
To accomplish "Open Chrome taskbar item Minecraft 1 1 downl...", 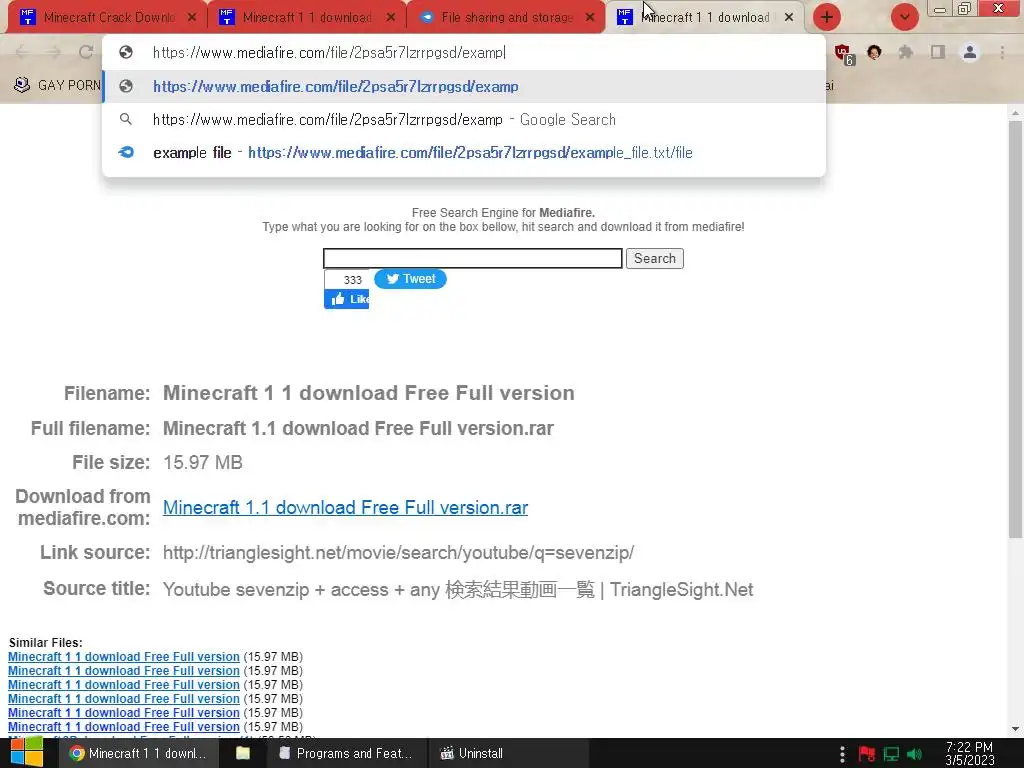I will coord(138,753).
